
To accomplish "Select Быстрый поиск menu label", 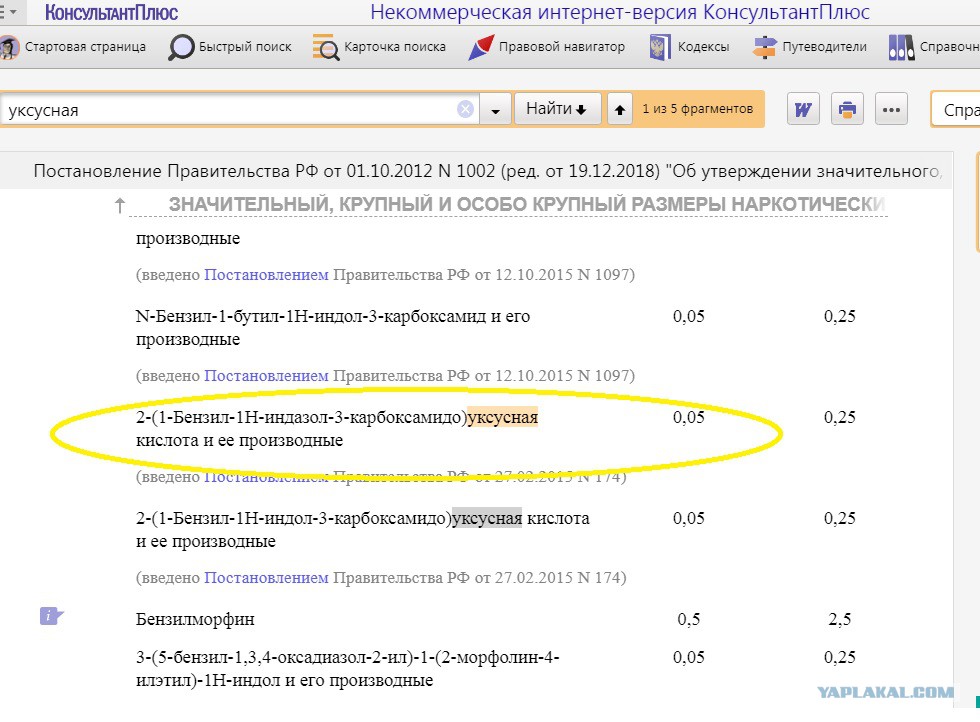I will (x=245, y=47).
